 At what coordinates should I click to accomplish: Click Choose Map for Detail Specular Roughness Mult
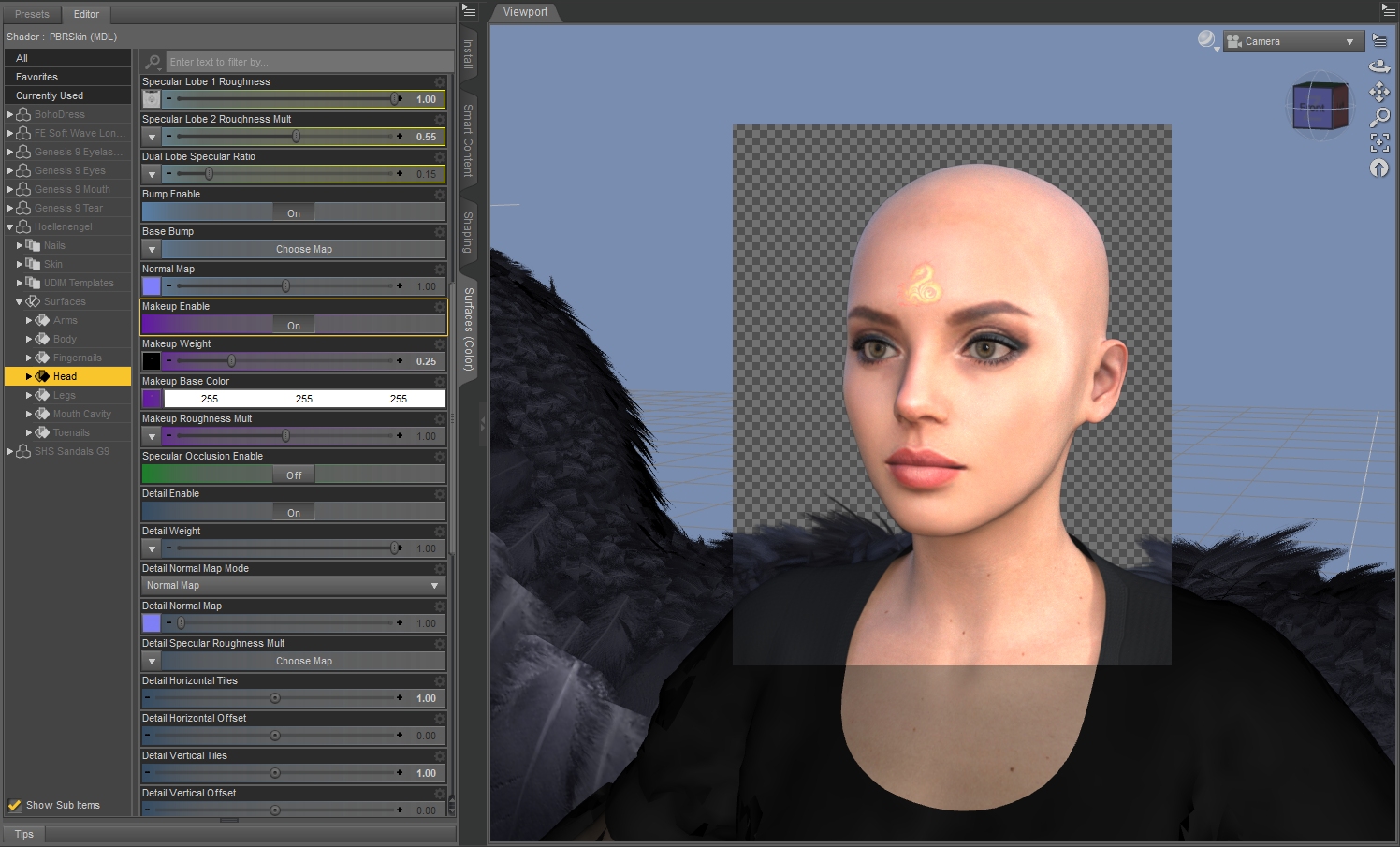(303, 661)
